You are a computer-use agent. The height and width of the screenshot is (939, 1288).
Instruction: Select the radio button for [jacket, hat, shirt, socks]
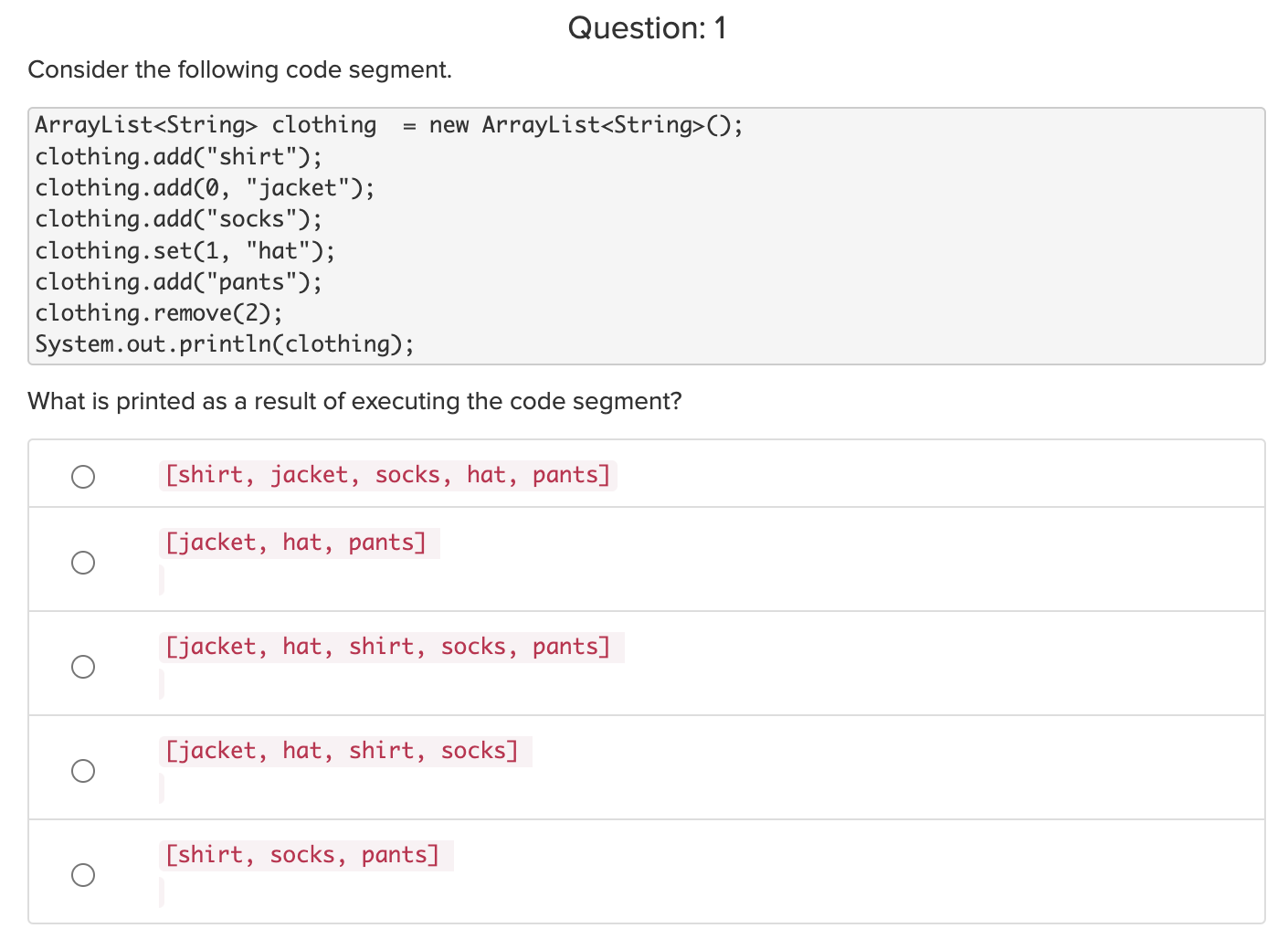(83, 771)
